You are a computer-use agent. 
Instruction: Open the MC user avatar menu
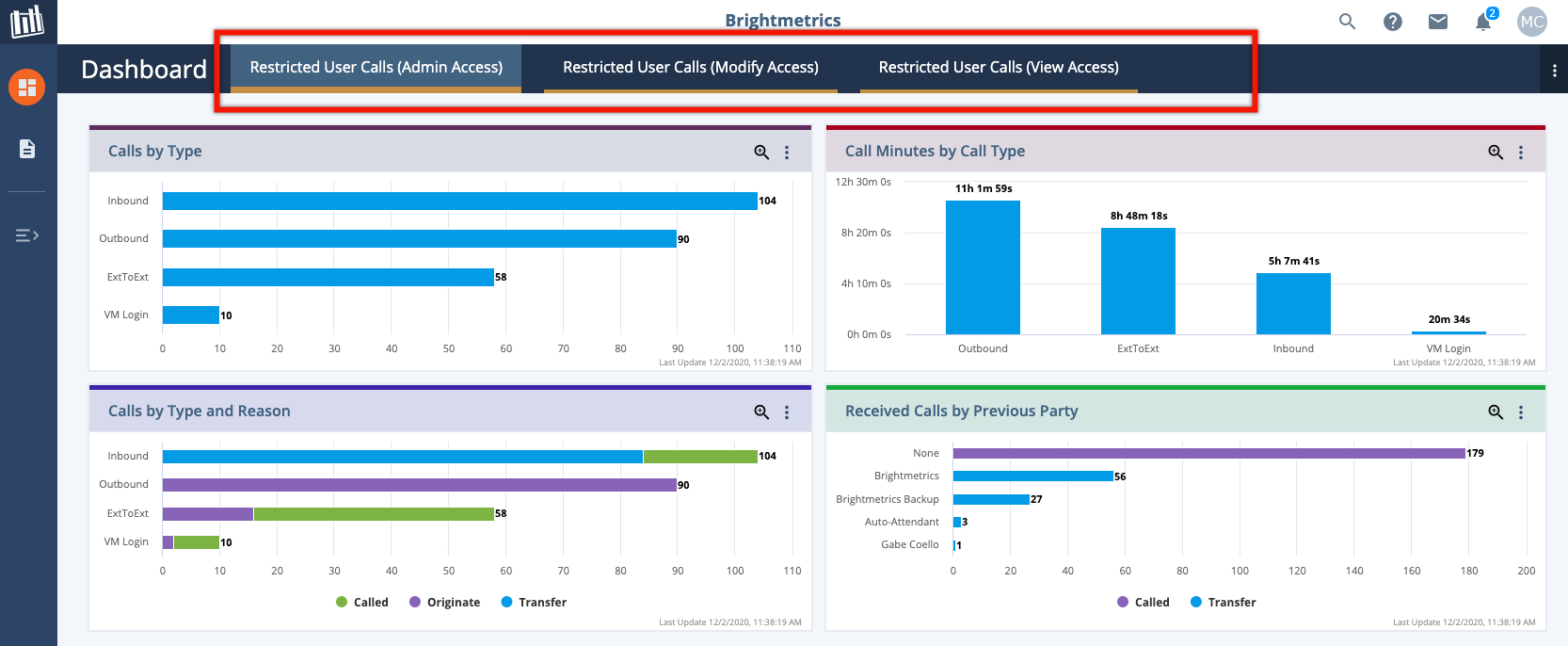[1532, 21]
